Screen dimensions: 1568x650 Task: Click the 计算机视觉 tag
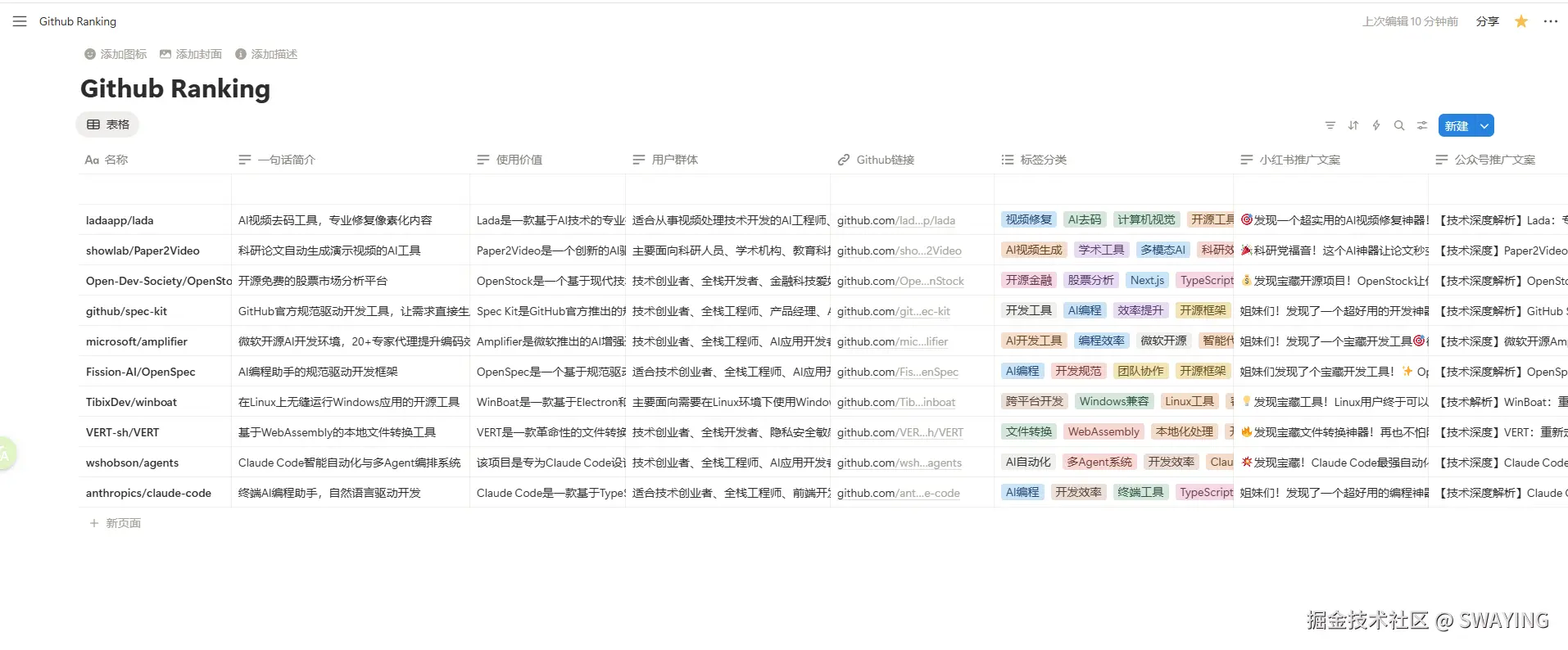[1147, 219]
